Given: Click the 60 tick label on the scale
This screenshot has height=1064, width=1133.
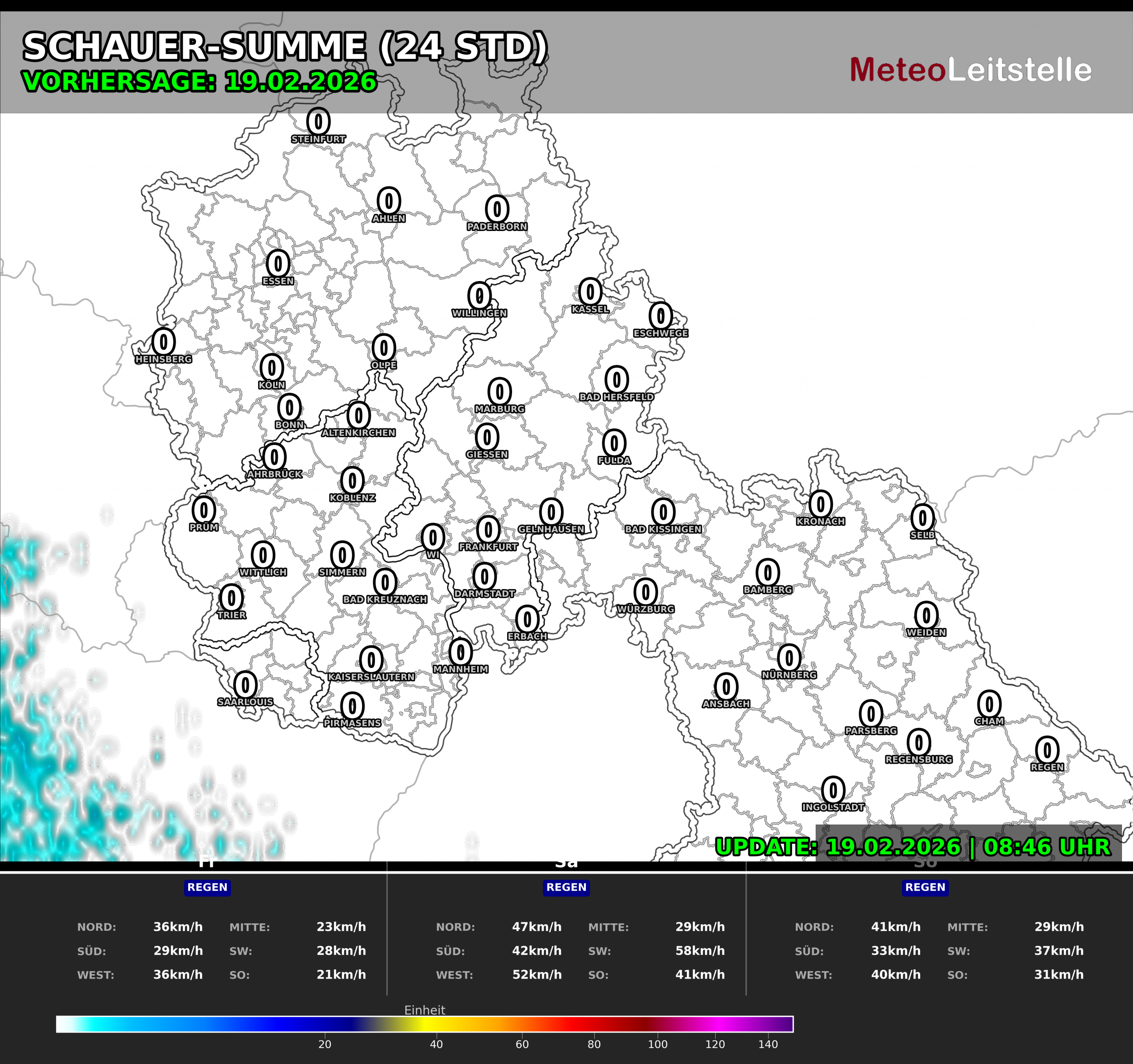Looking at the screenshot, I should pyautogui.click(x=522, y=1044).
